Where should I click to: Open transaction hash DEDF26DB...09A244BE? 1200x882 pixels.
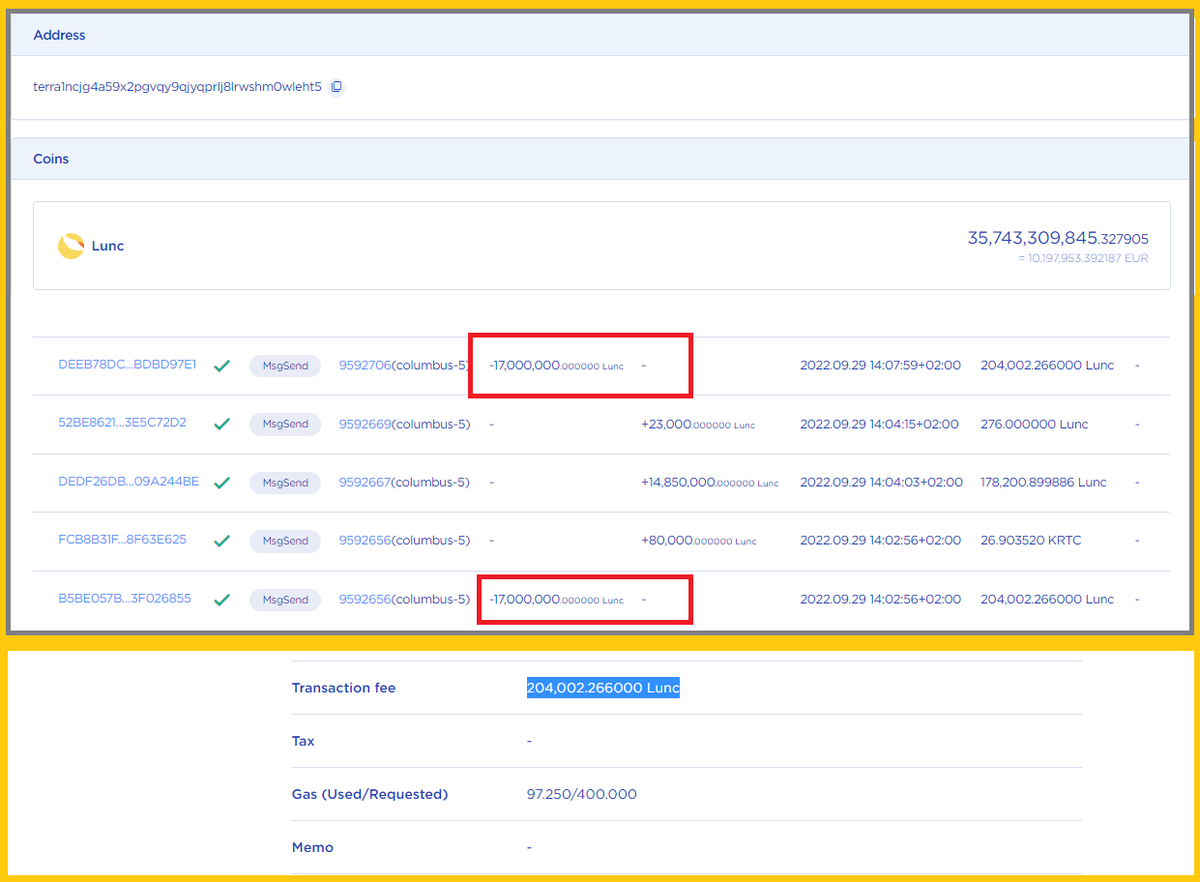128,481
